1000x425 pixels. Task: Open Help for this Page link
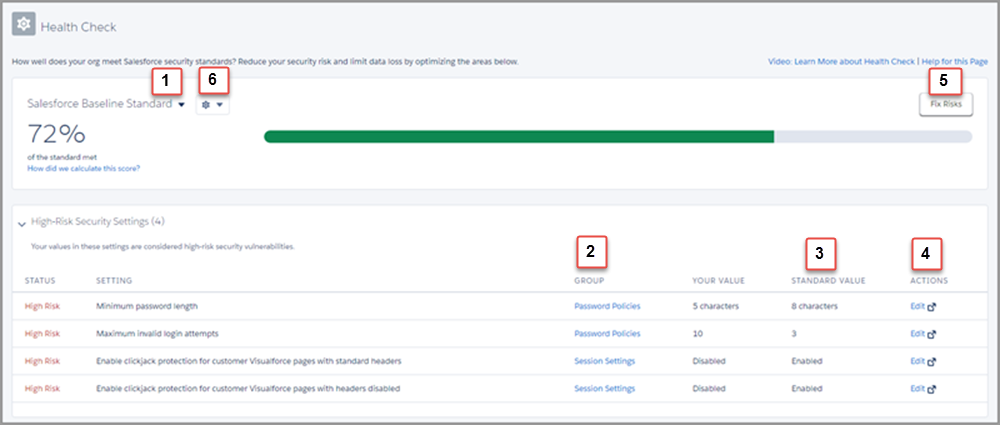click(x=955, y=62)
